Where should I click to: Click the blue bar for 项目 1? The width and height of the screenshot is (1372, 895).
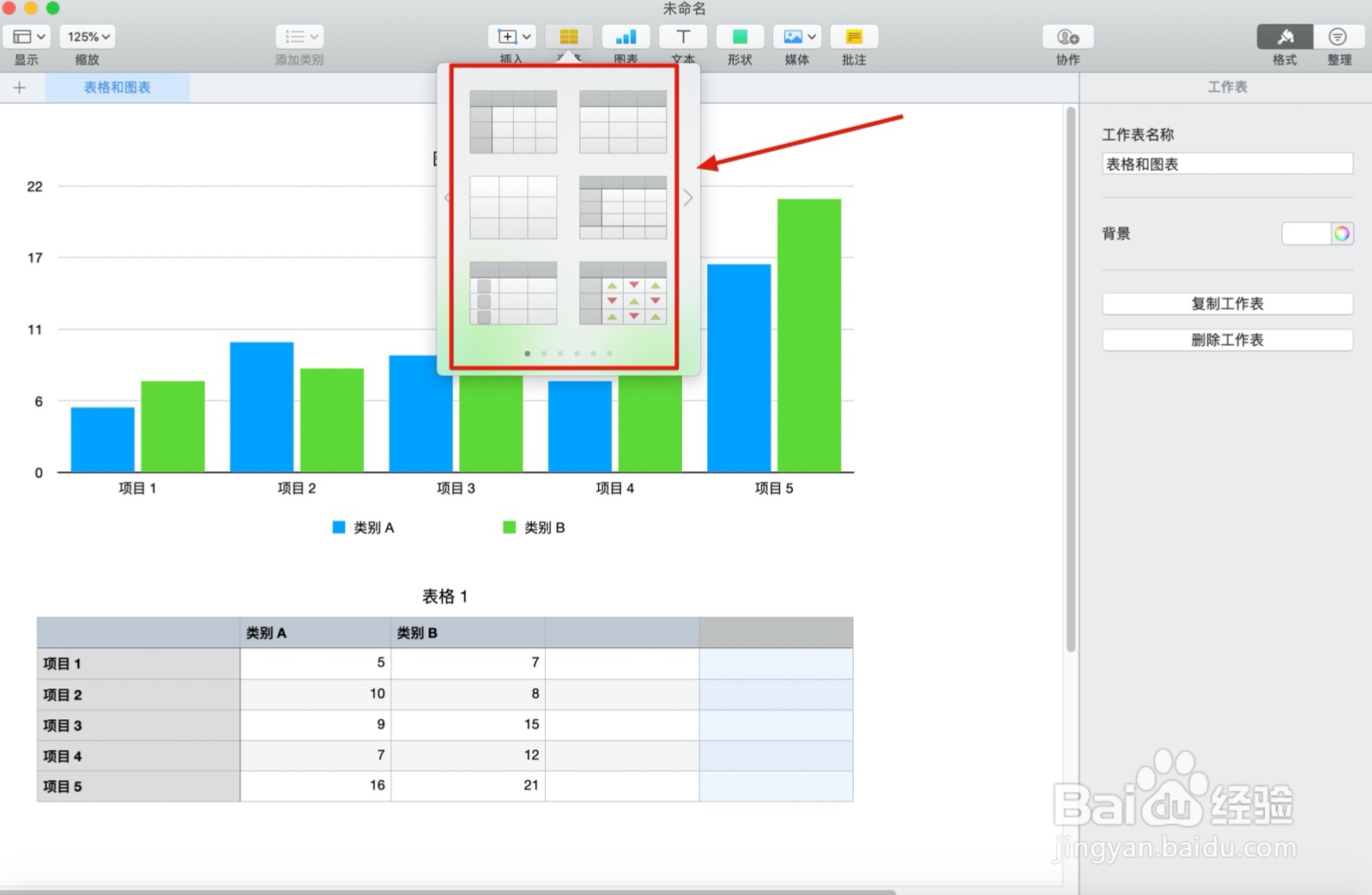coord(103,439)
